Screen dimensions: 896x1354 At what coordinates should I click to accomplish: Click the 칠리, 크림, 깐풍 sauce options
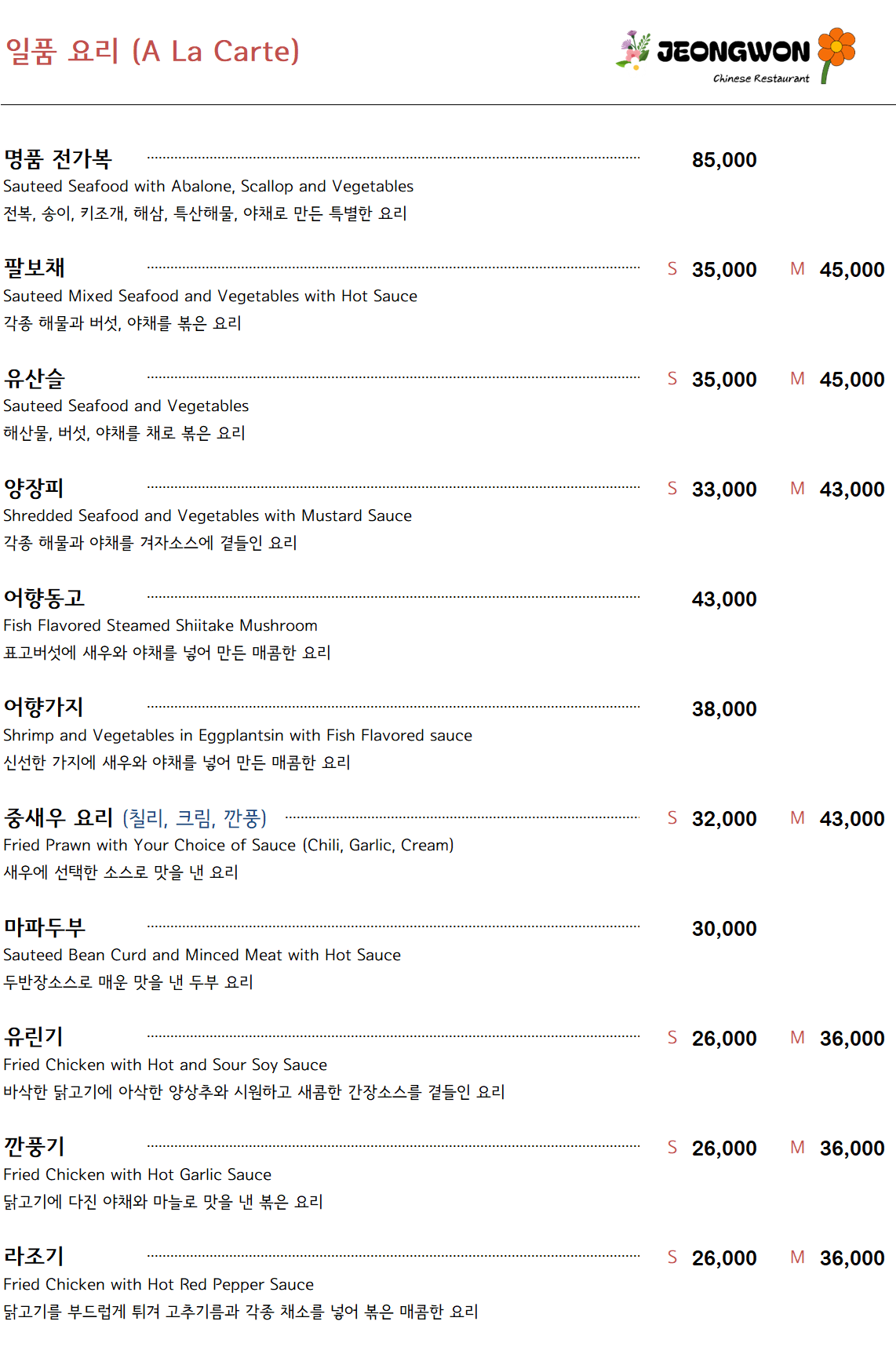pos(195,819)
